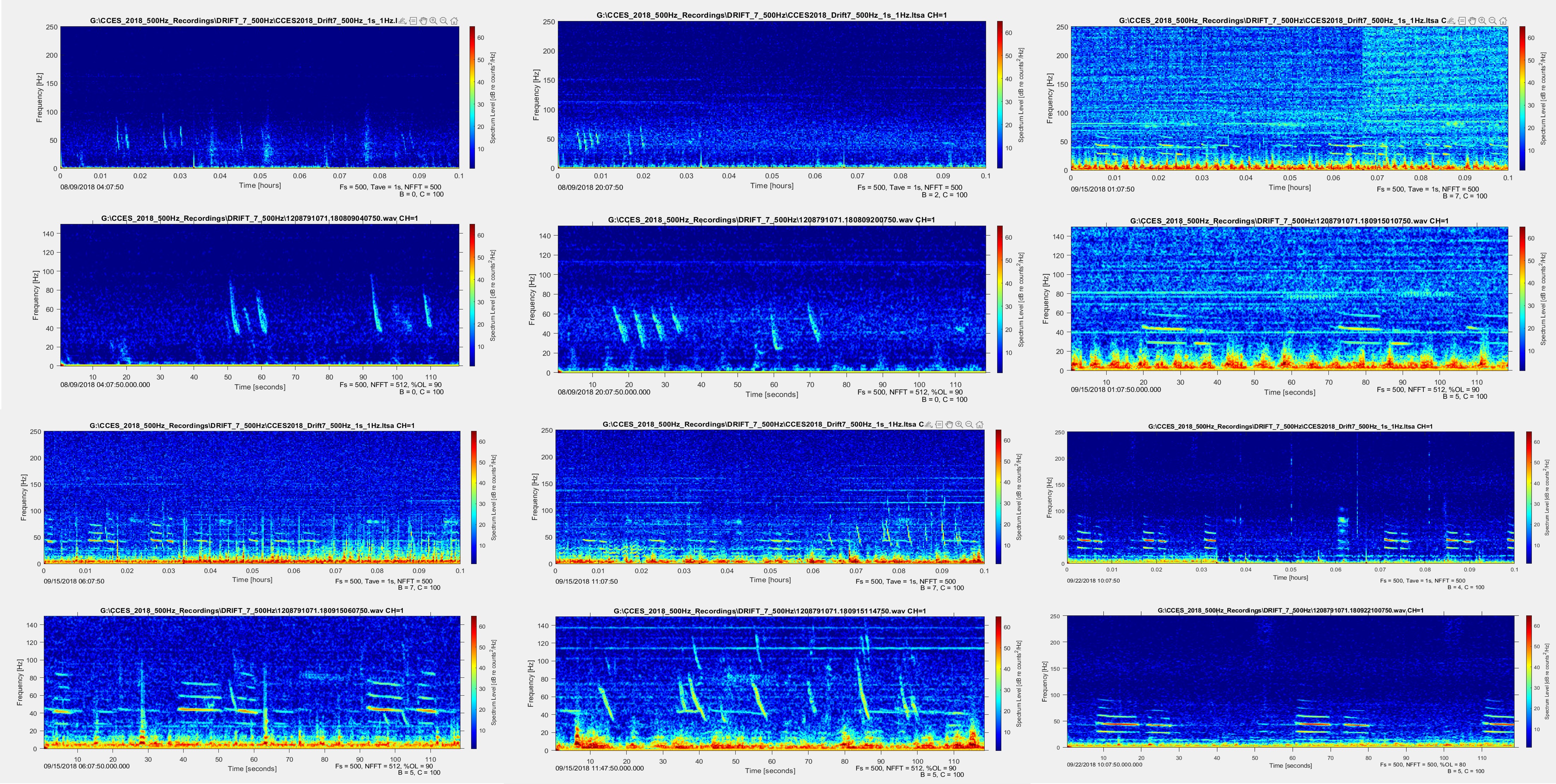The height and width of the screenshot is (784, 1556).
Task: Open export dropdown on 08/09 04:07:50 LTSA plot
Action: click(x=402, y=20)
